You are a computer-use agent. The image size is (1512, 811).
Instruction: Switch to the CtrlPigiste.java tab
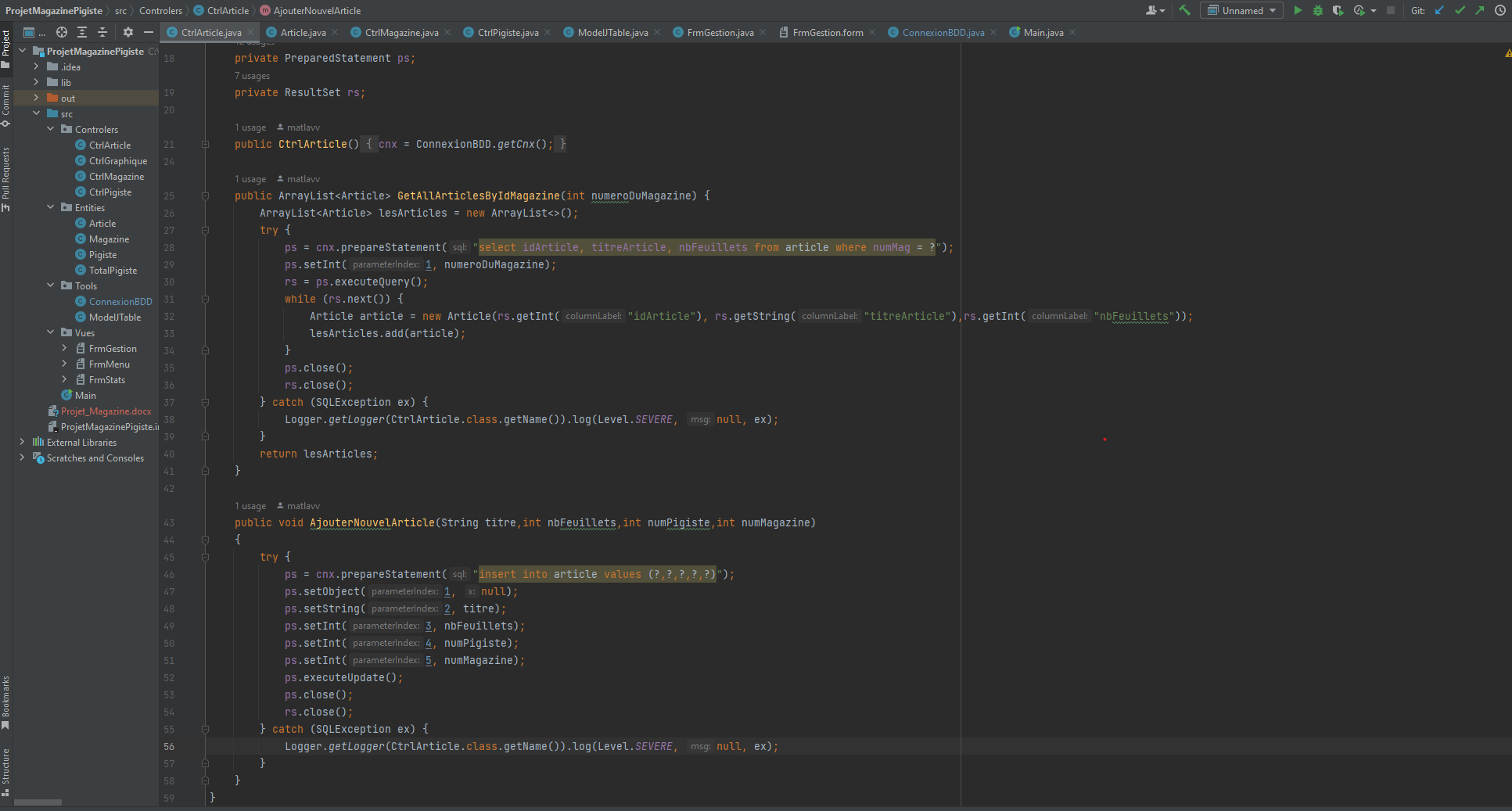click(x=508, y=33)
